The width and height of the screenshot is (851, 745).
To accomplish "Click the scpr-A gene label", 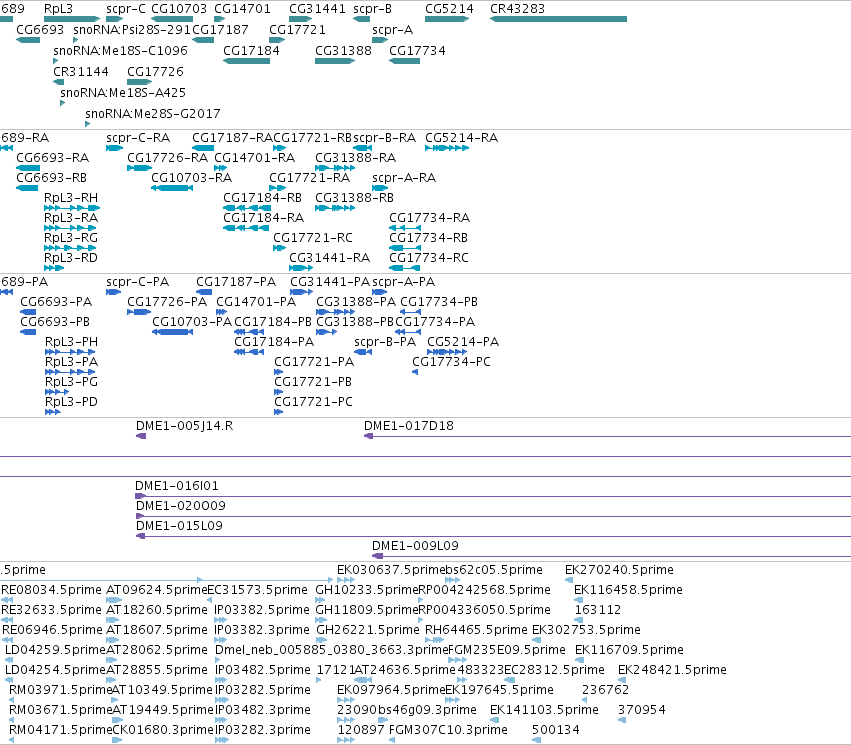I will coord(392,30).
